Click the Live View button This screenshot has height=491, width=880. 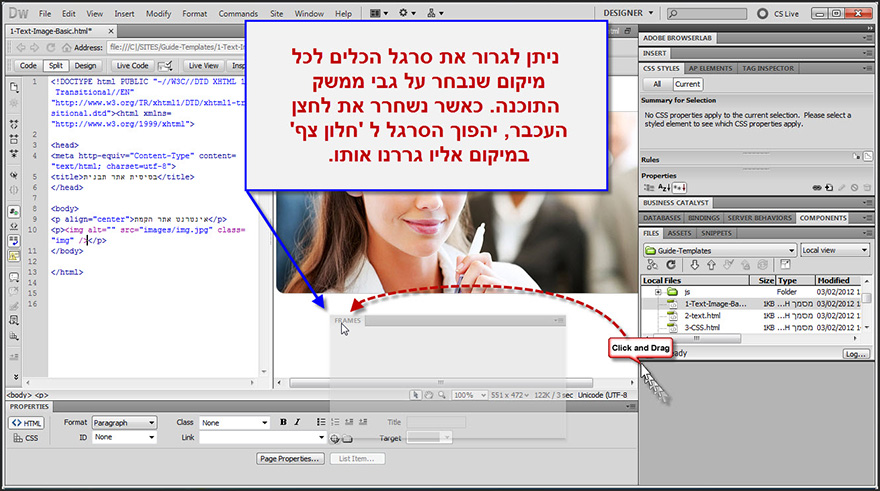click(x=203, y=66)
